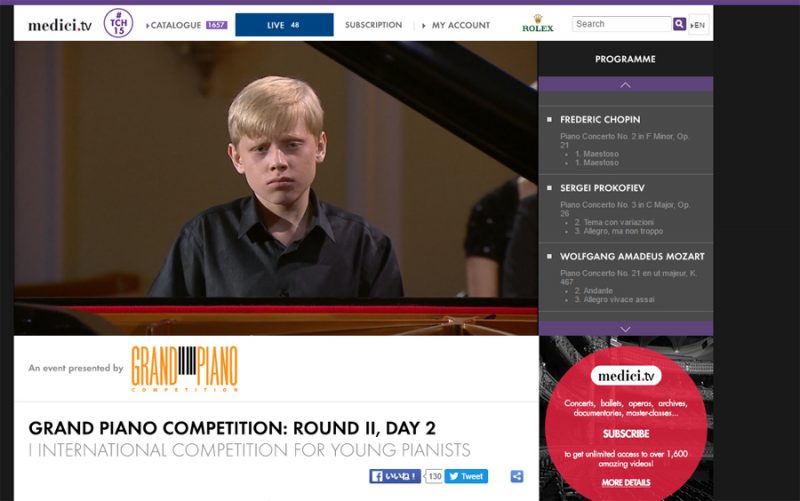Image resolution: width=800 pixels, height=501 pixels.
Task: Go to the medici.tv home logo
Action: (60, 25)
